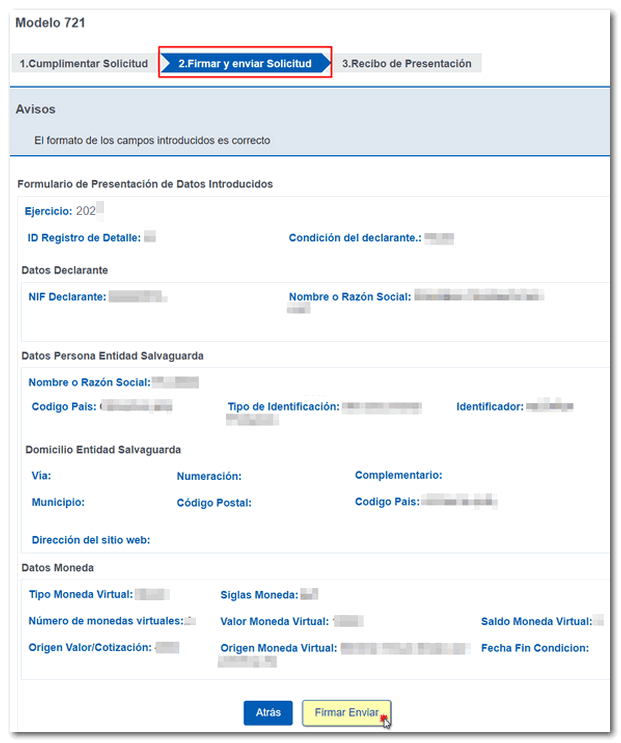This screenshot has height=743, width=621.
Task: Switch to 3.Recibo de Presentación step
Action: pyautogui.click(x=406, y=63)
